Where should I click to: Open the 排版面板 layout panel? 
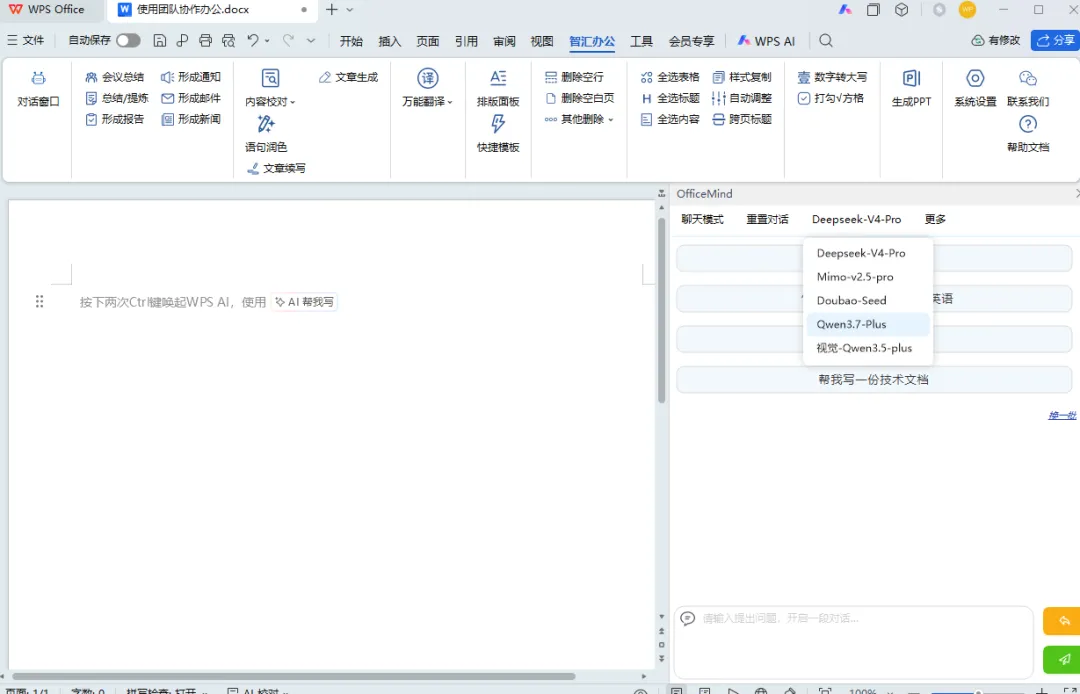[498, 89]
